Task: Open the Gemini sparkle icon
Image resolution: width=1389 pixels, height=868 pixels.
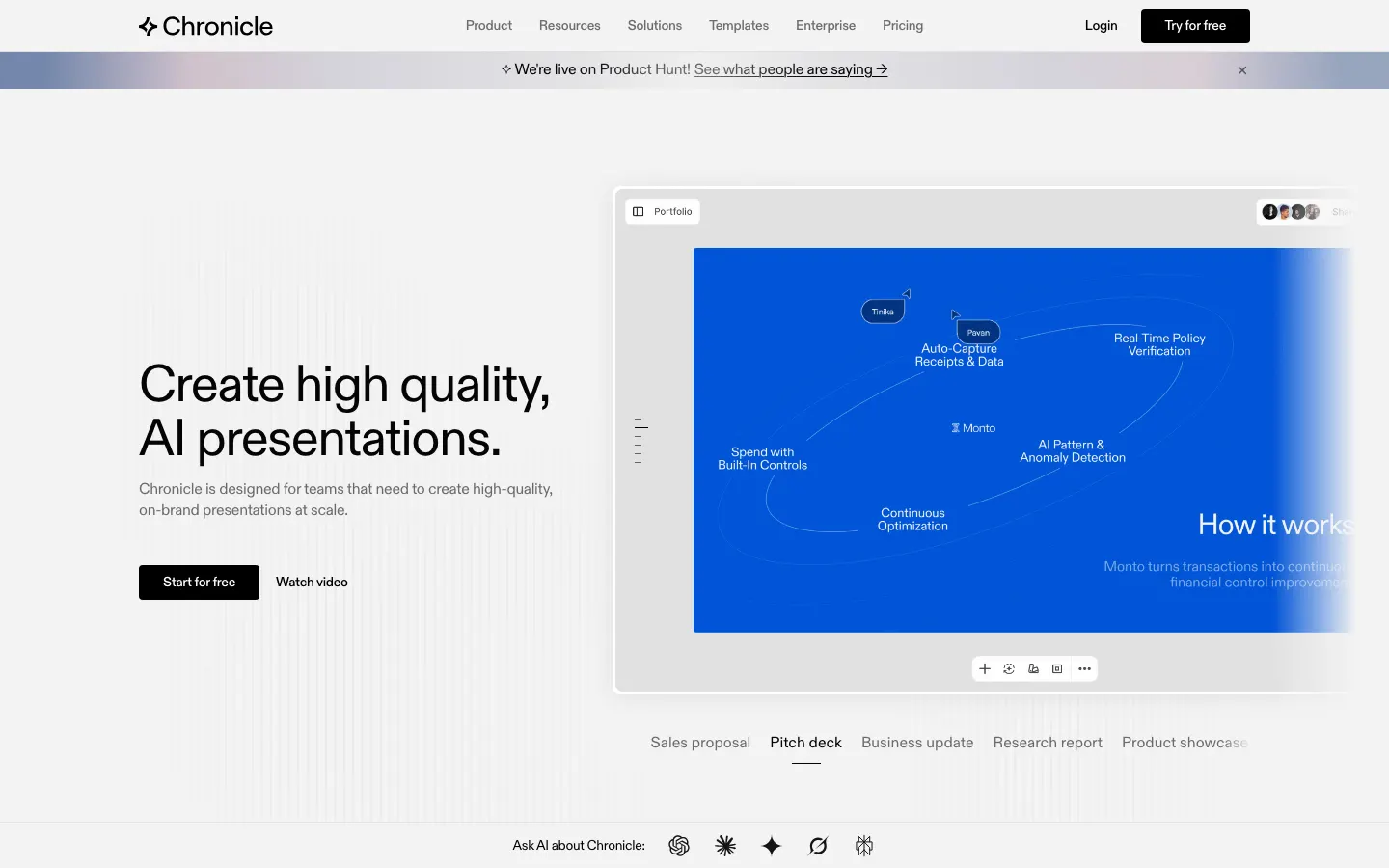Action: 772,846
